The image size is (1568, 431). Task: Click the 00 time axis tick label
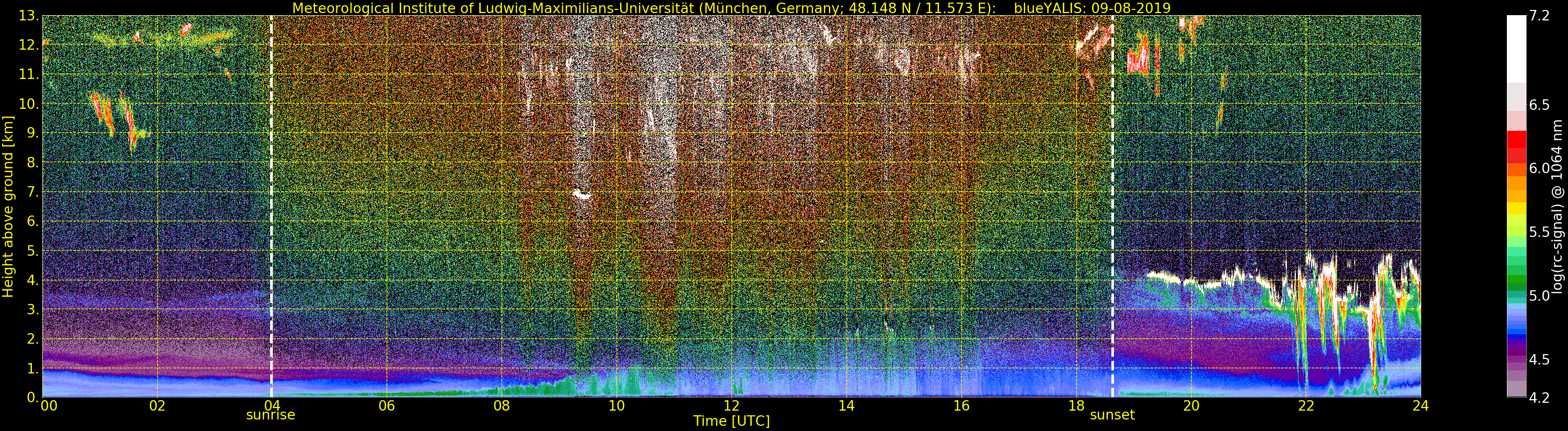click(49, 405)
